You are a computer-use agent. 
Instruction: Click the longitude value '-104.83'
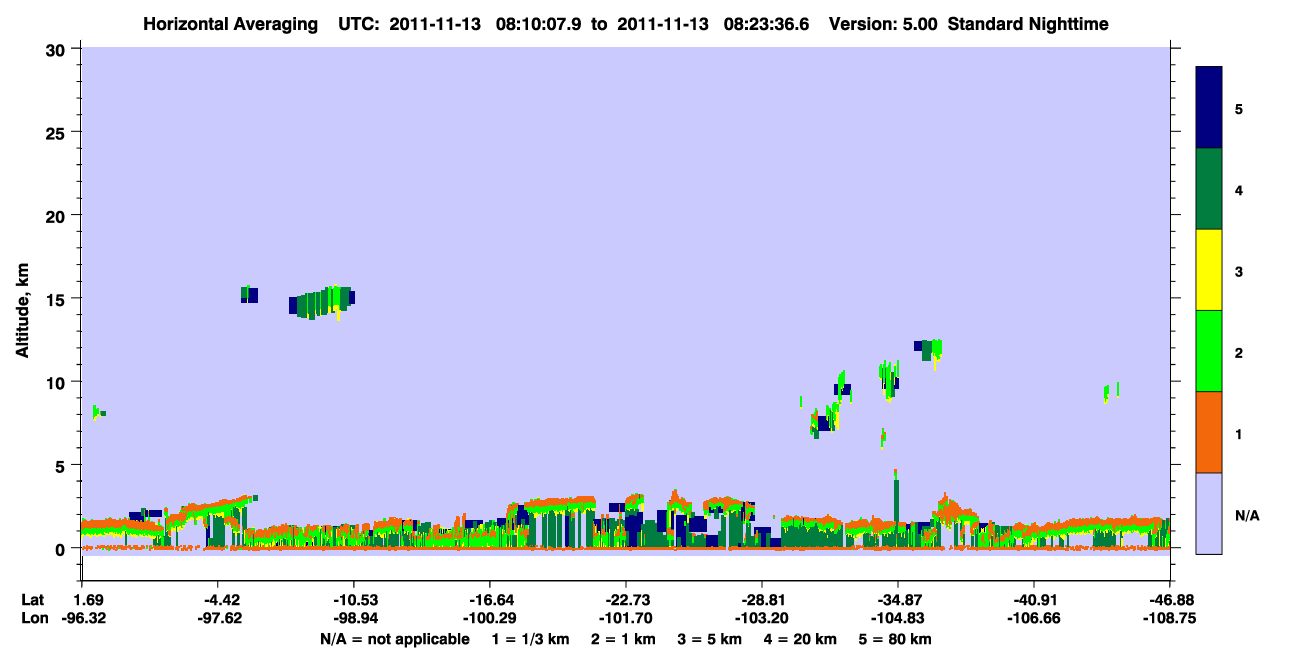pyautogui.click(x=898, y=618)
